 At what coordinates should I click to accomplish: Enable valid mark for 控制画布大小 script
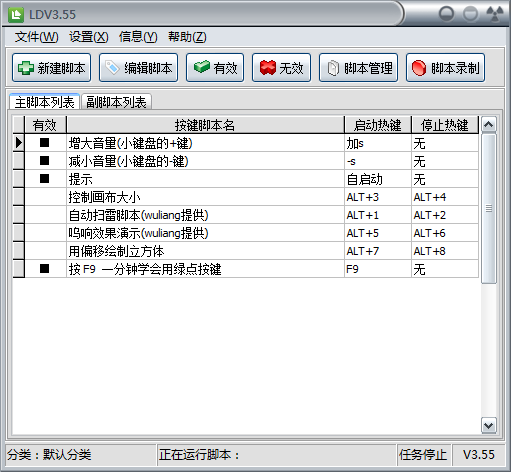[x=45, y=197]
